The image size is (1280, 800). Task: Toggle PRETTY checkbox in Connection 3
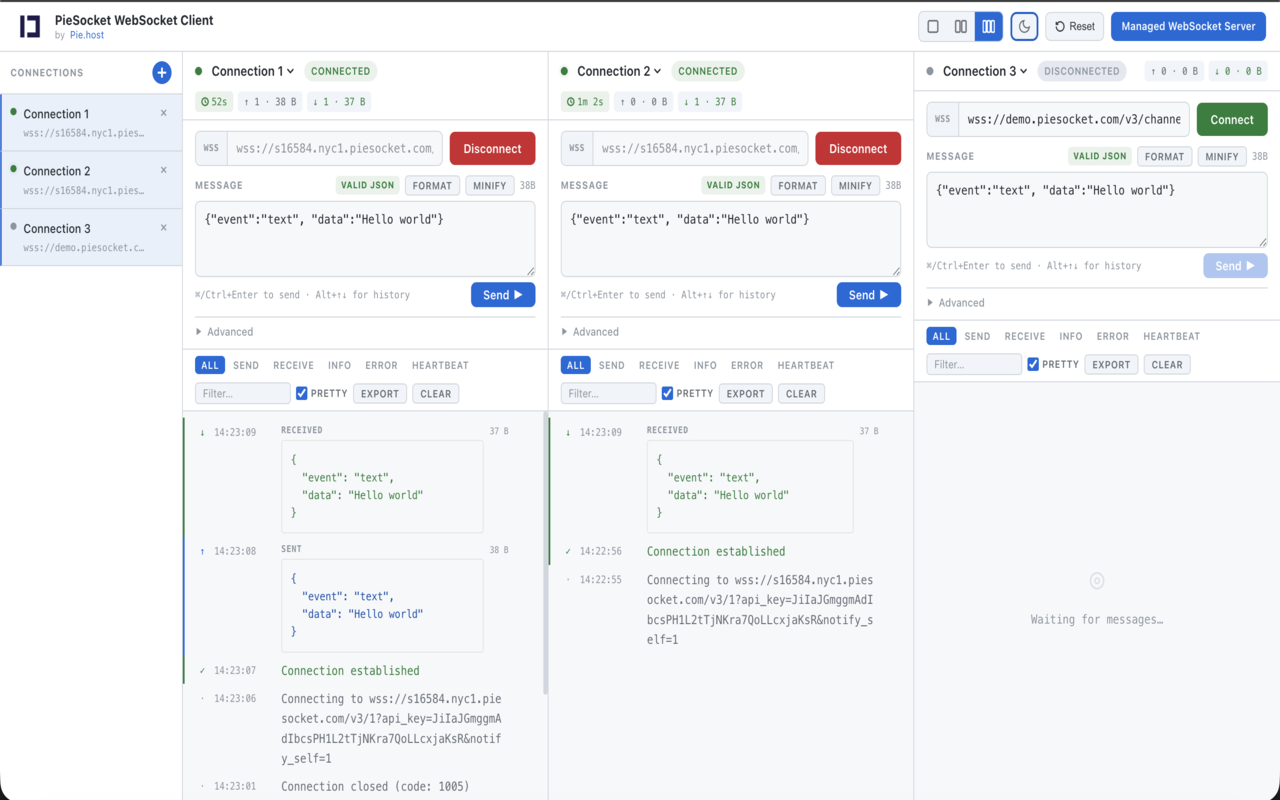[1033, 365]
